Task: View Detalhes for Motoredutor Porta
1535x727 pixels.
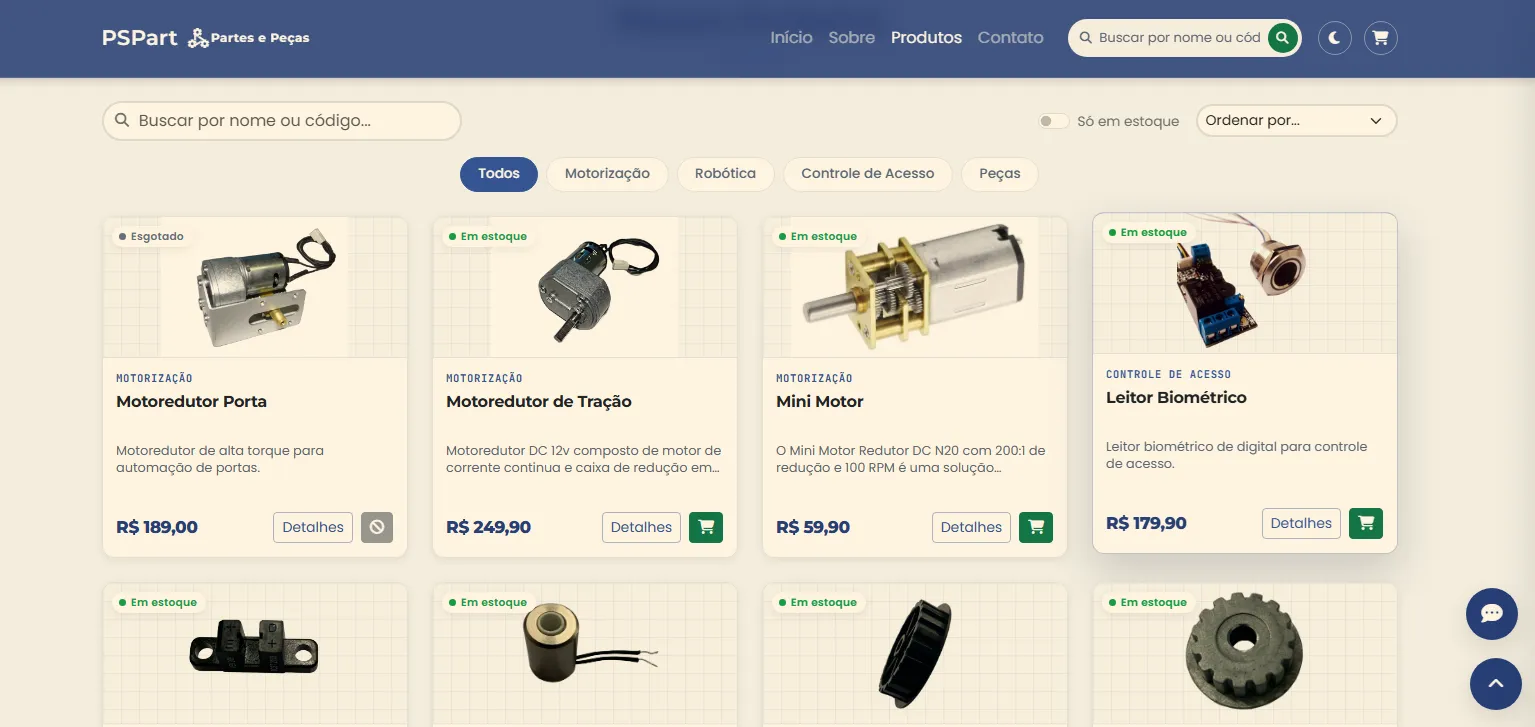Action: click(313, 527)
